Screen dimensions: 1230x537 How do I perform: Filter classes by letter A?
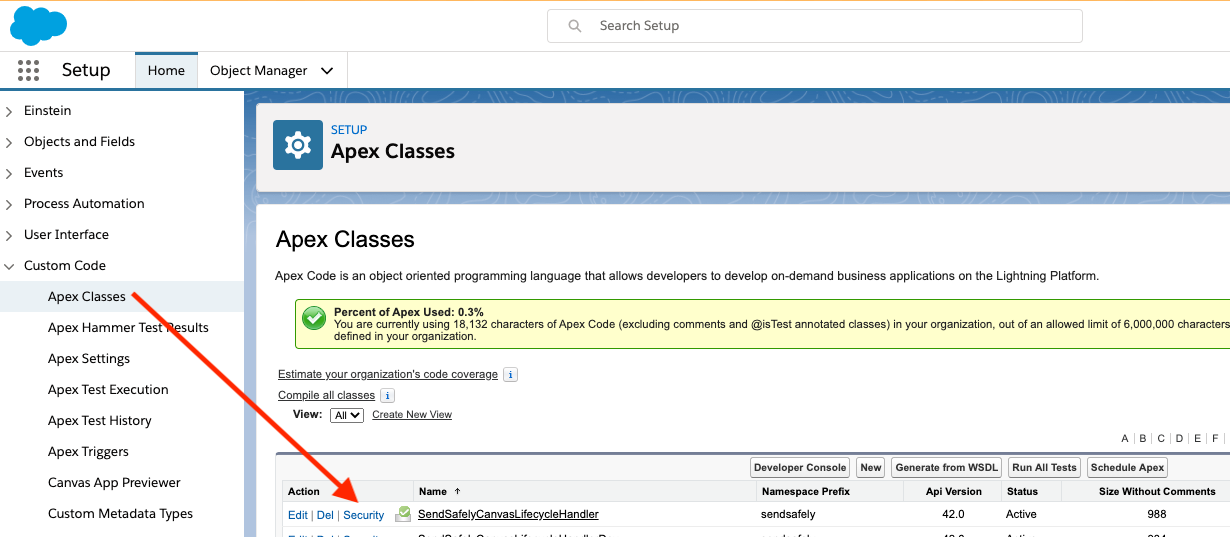tap(1125, 438)
